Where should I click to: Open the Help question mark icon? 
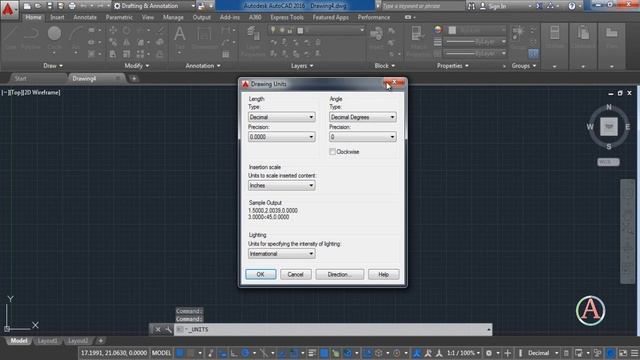click(x=572, y=6)
